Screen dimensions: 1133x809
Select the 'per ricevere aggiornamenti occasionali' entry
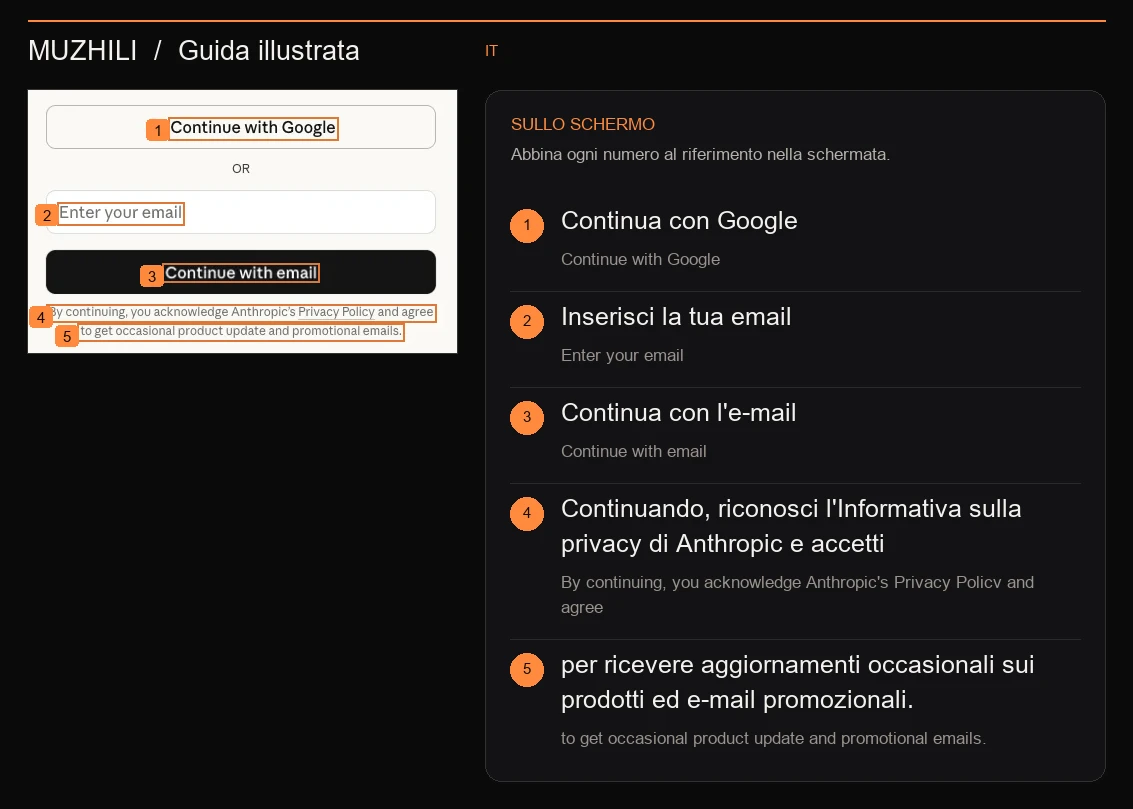[x=796, y=703]
